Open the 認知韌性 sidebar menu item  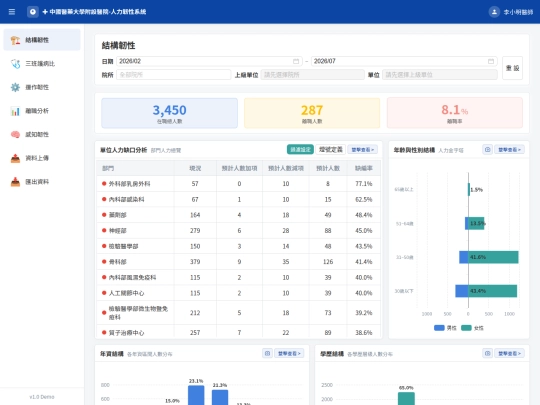[x=42, y=135]
